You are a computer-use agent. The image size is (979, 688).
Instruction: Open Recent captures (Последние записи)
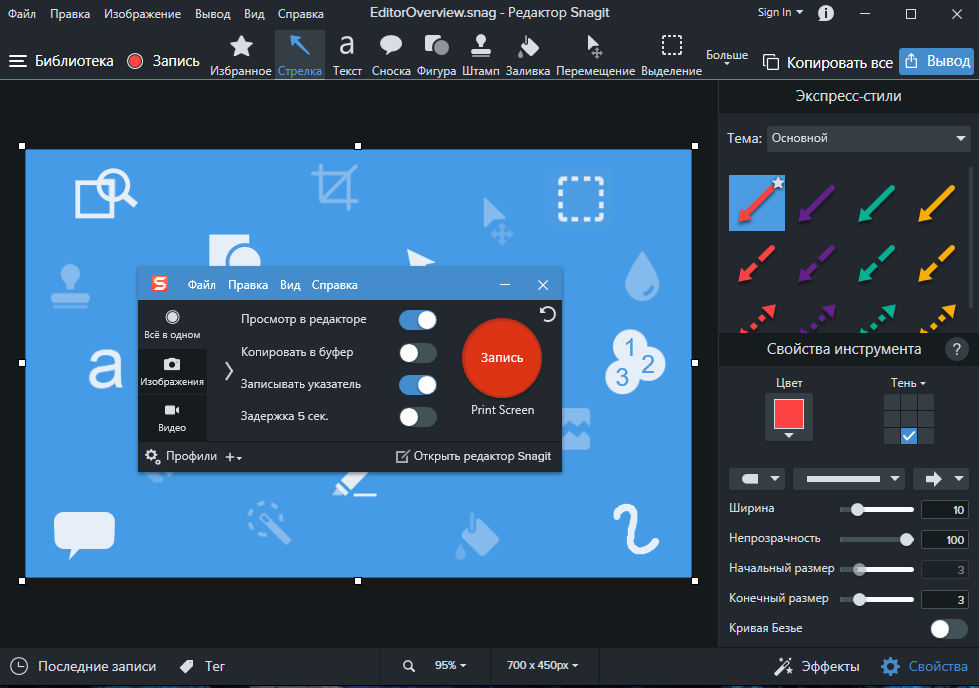84,666
